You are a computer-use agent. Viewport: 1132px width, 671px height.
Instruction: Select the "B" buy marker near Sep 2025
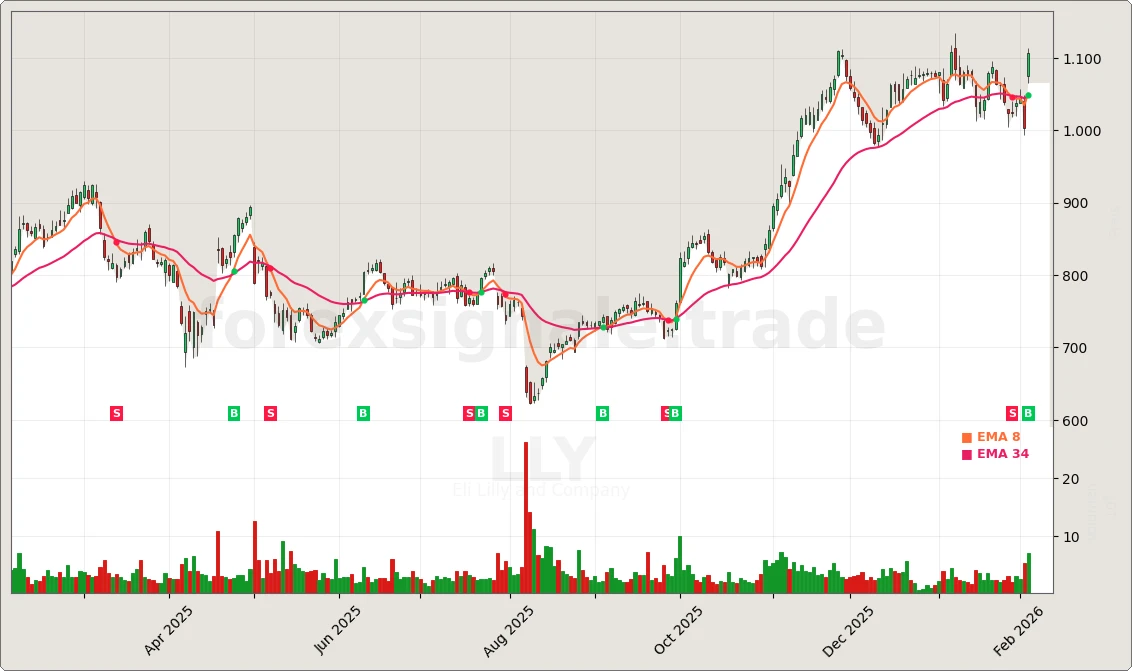tap(601, 412)
